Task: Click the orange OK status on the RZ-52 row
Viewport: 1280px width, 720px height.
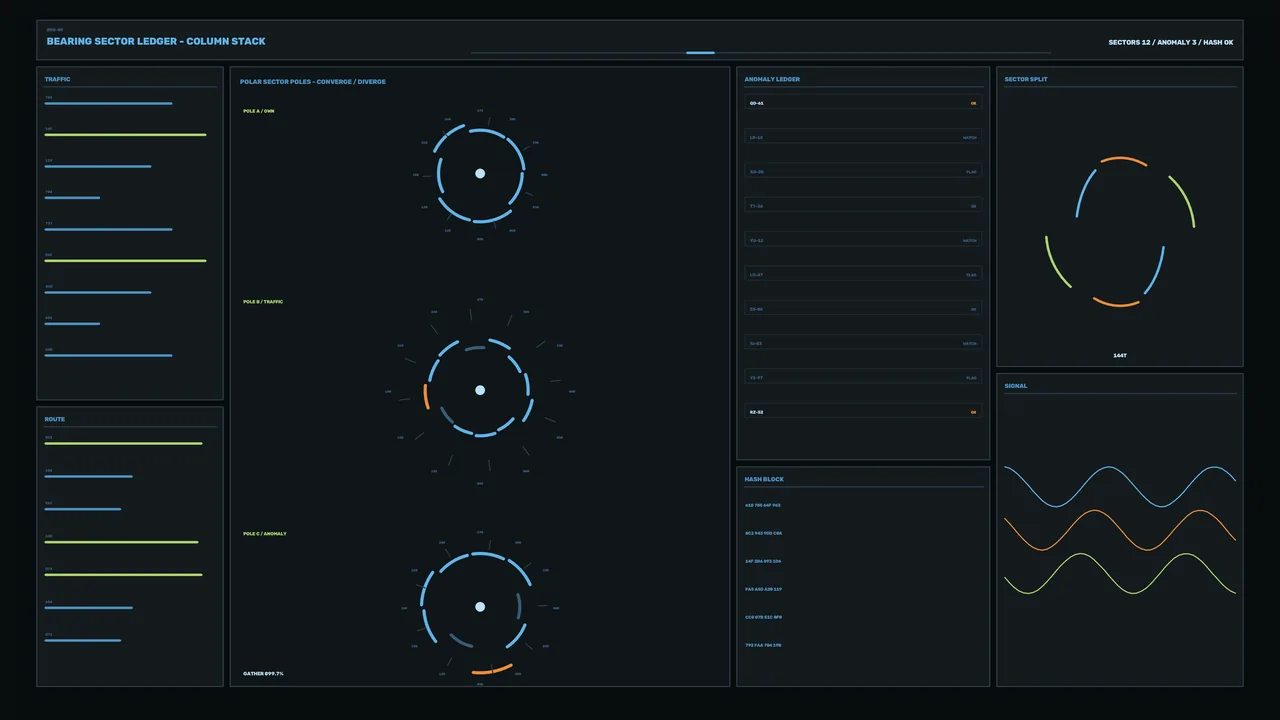Action: point(973,411)
